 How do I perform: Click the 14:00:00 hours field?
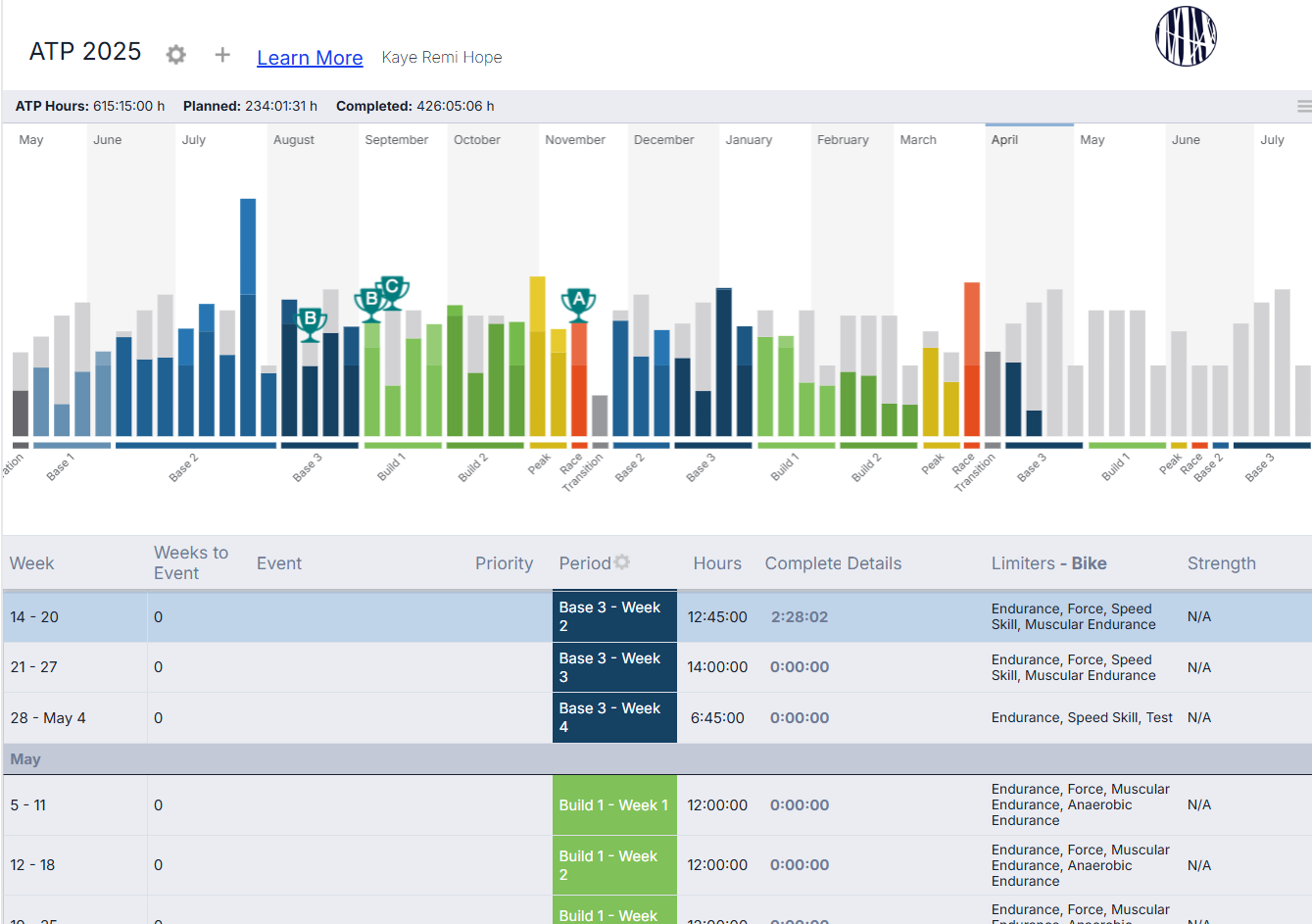coord(717,667)
